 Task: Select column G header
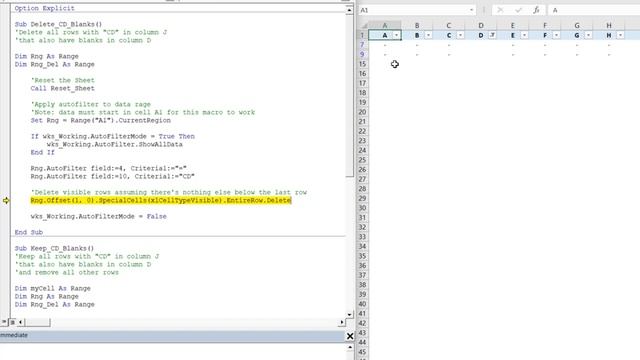[x=577, y=25]
